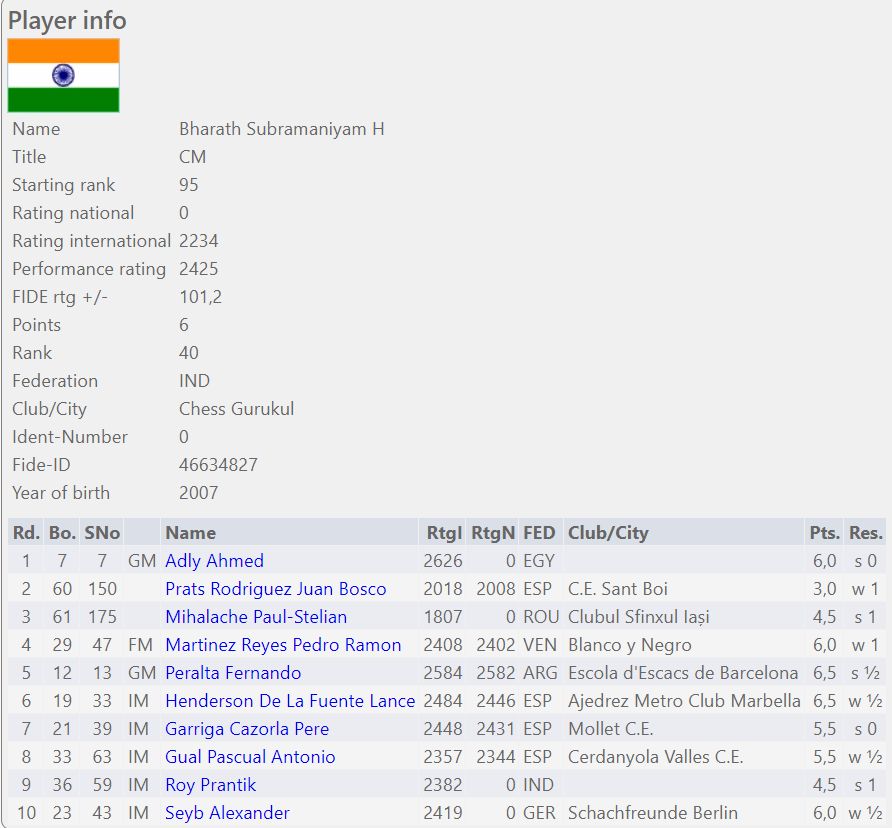Click the India flag image
The image size is (892, 828).
pos(63,76)
